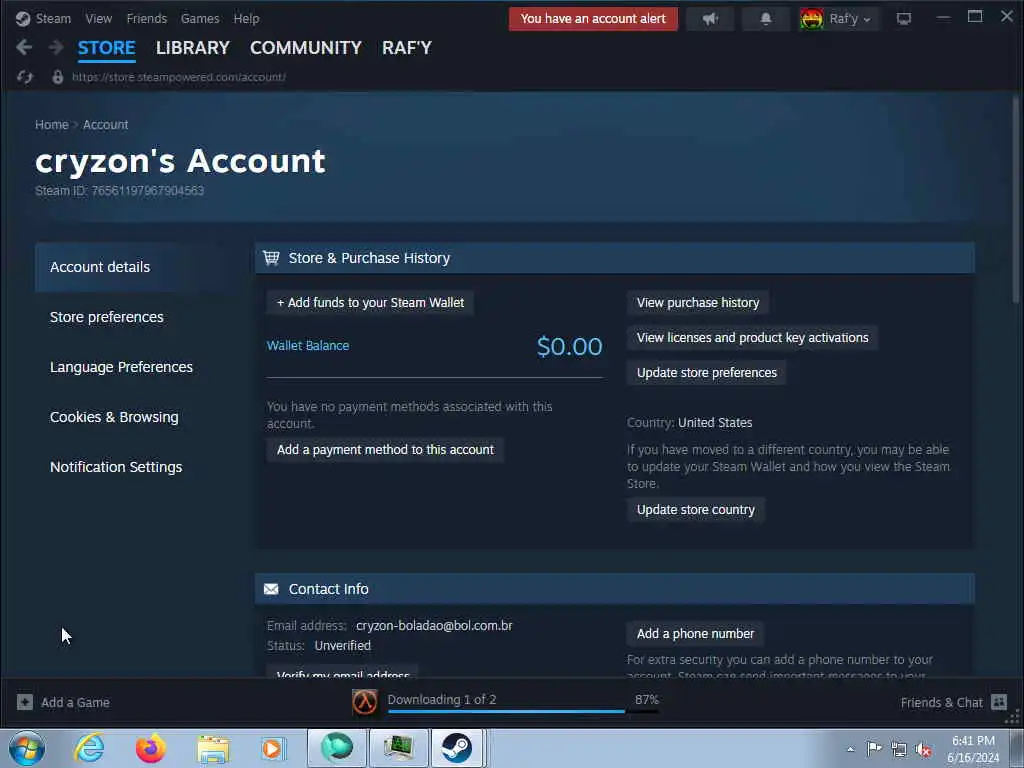Click the taskbar clock showing 6:41 PM

pyautogui.click(x=973, y=749)
